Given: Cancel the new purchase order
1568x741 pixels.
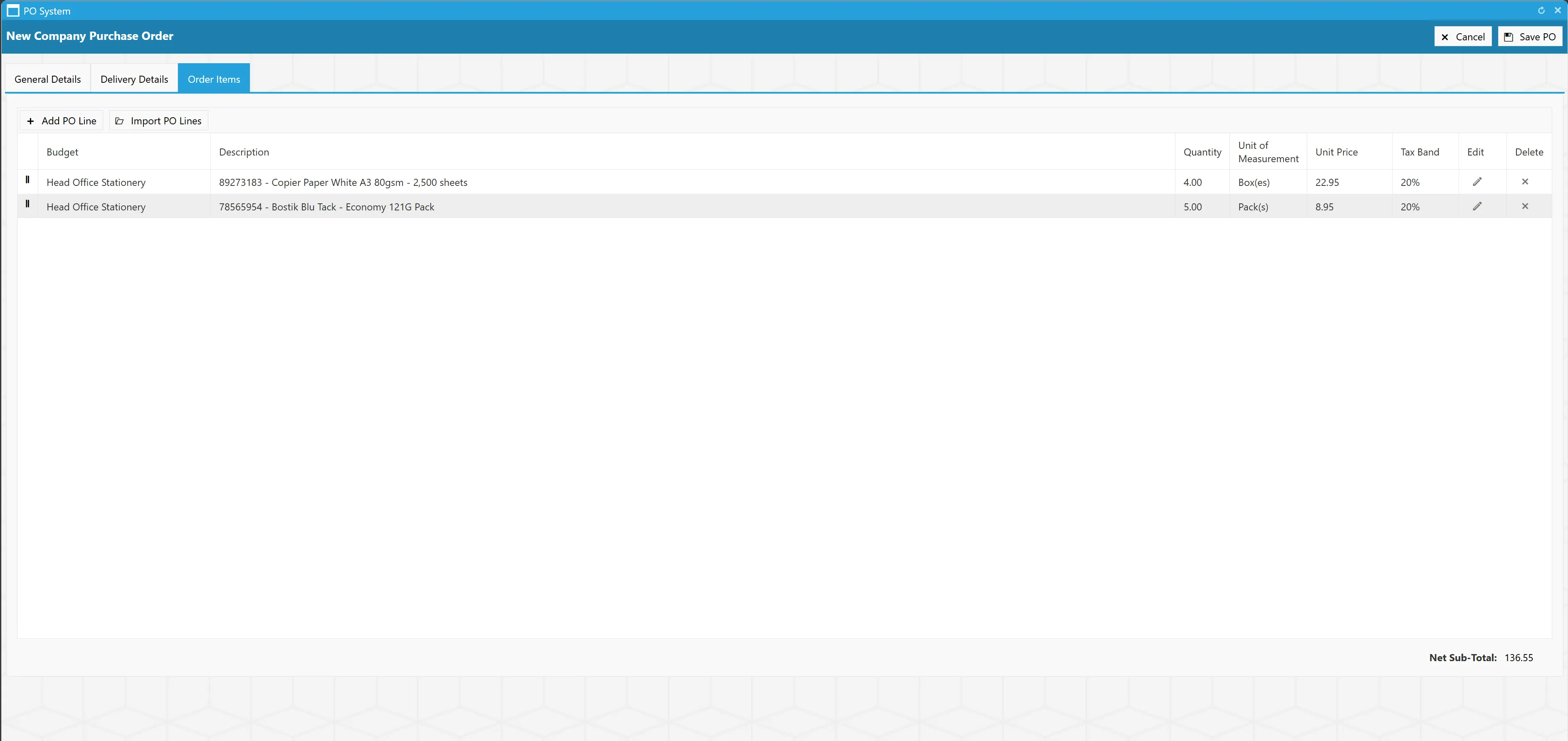Looking at the screenshot, I should [1463, 37].
